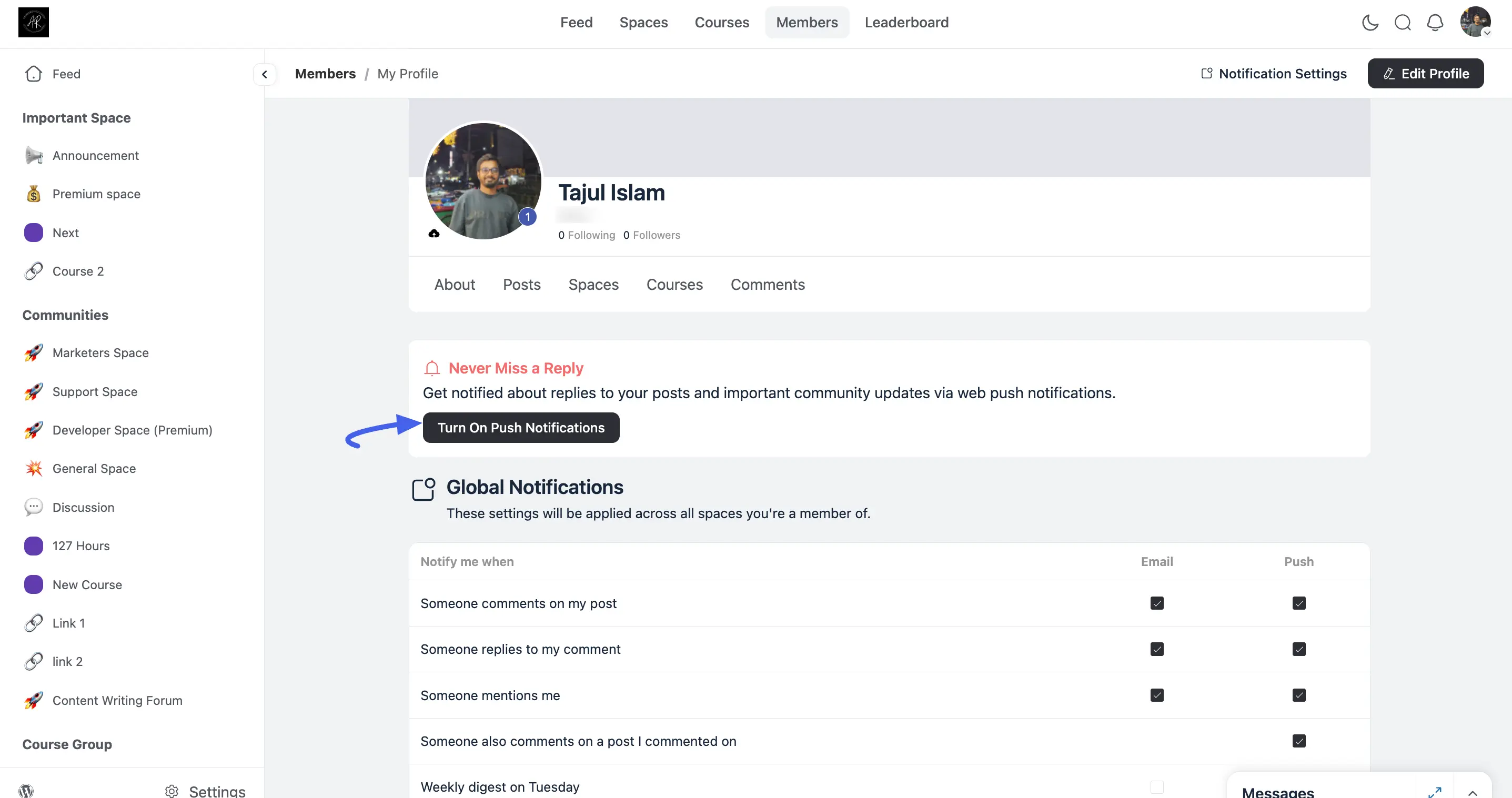Click the Marketers Space rocket icon
The image size is (1512, 798).
pyautogui.click(x=34, y=352)
